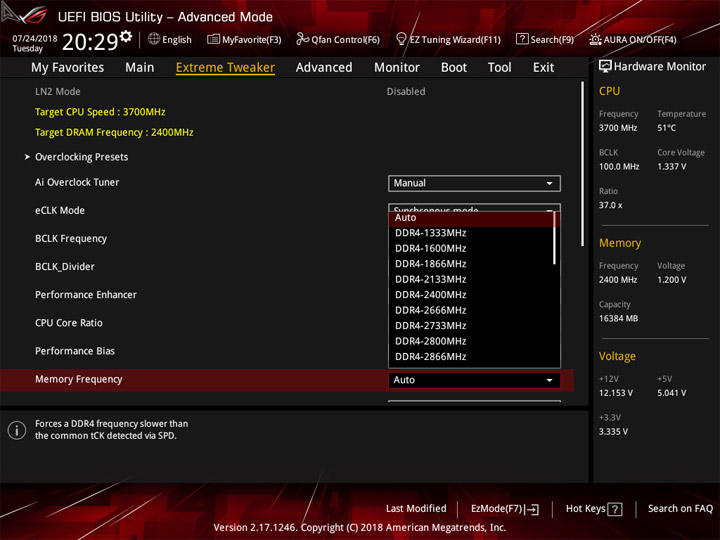
Task: Click the globe language icon
Action: 154,39
